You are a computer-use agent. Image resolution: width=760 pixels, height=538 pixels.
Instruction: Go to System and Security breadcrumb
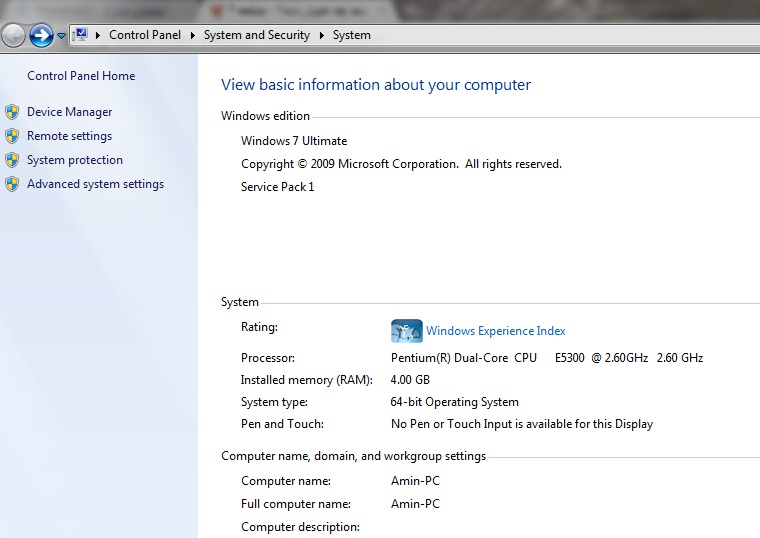256,35
